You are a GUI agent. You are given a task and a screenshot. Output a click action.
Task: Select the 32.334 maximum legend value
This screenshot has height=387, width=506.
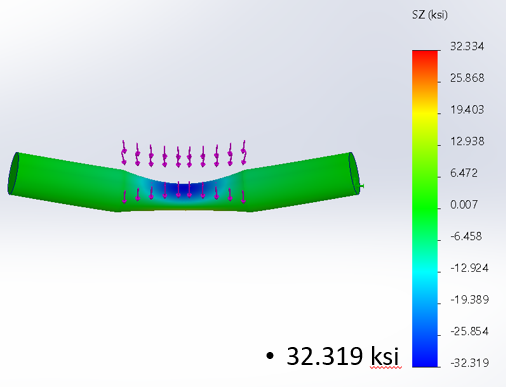pyautogui.click(x=467, y=46)
